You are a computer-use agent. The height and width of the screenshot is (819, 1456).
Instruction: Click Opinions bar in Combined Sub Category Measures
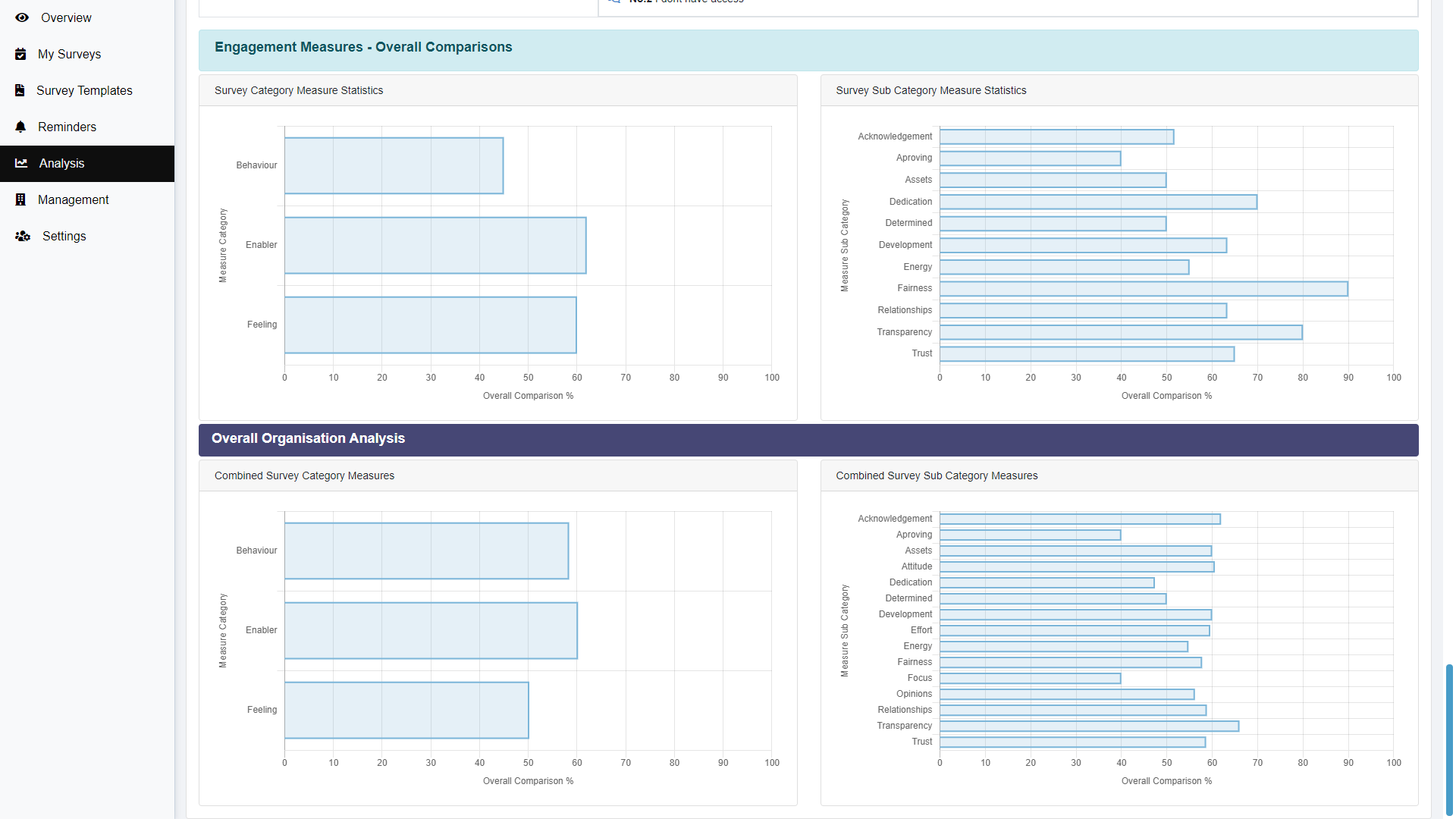coord(1067,695)
